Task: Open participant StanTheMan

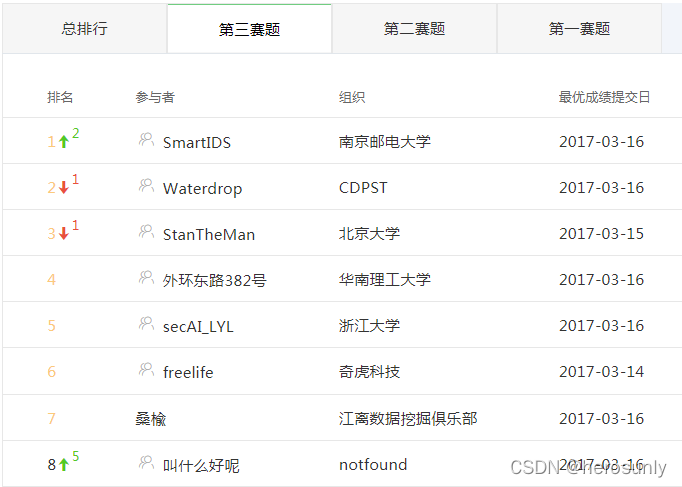Action: coord(209,235)
